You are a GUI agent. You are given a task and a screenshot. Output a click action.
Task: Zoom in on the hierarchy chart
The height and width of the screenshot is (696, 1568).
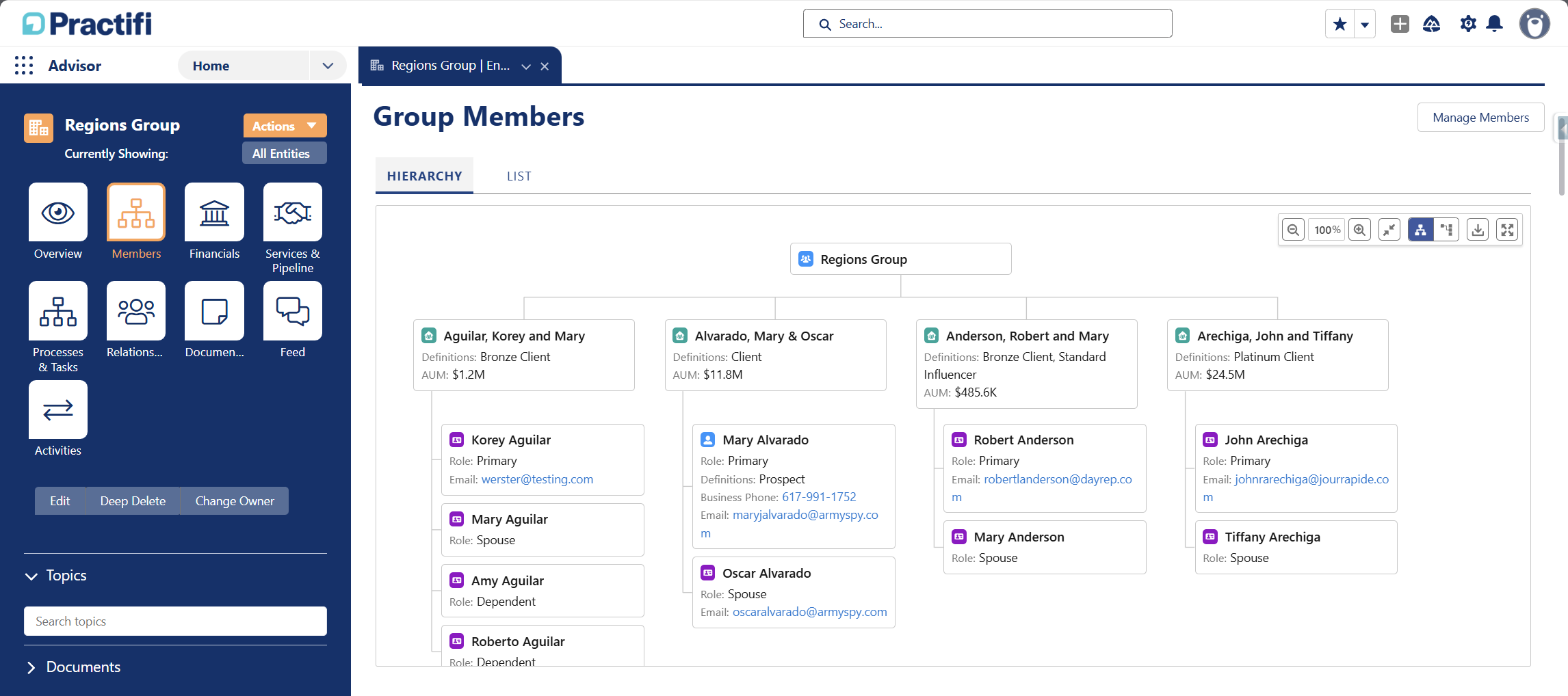(x=1359, y=230)
